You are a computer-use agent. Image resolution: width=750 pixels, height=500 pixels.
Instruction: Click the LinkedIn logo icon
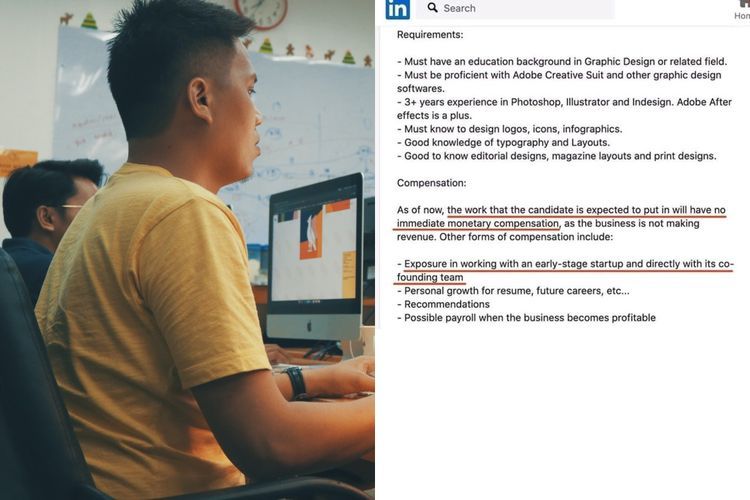click(x=397, y=9)
